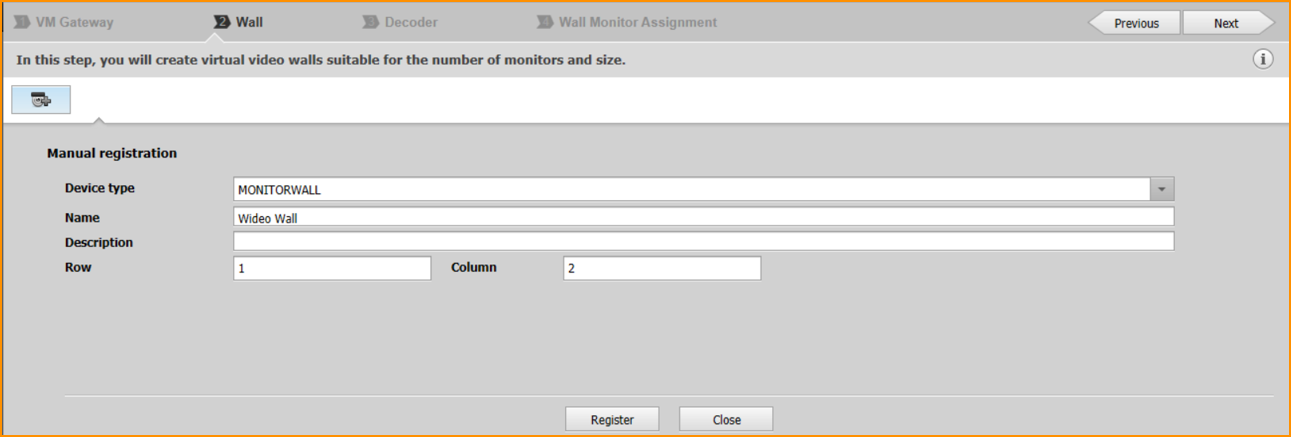Open the MONITORWALL device type combo box

(690, 189)
